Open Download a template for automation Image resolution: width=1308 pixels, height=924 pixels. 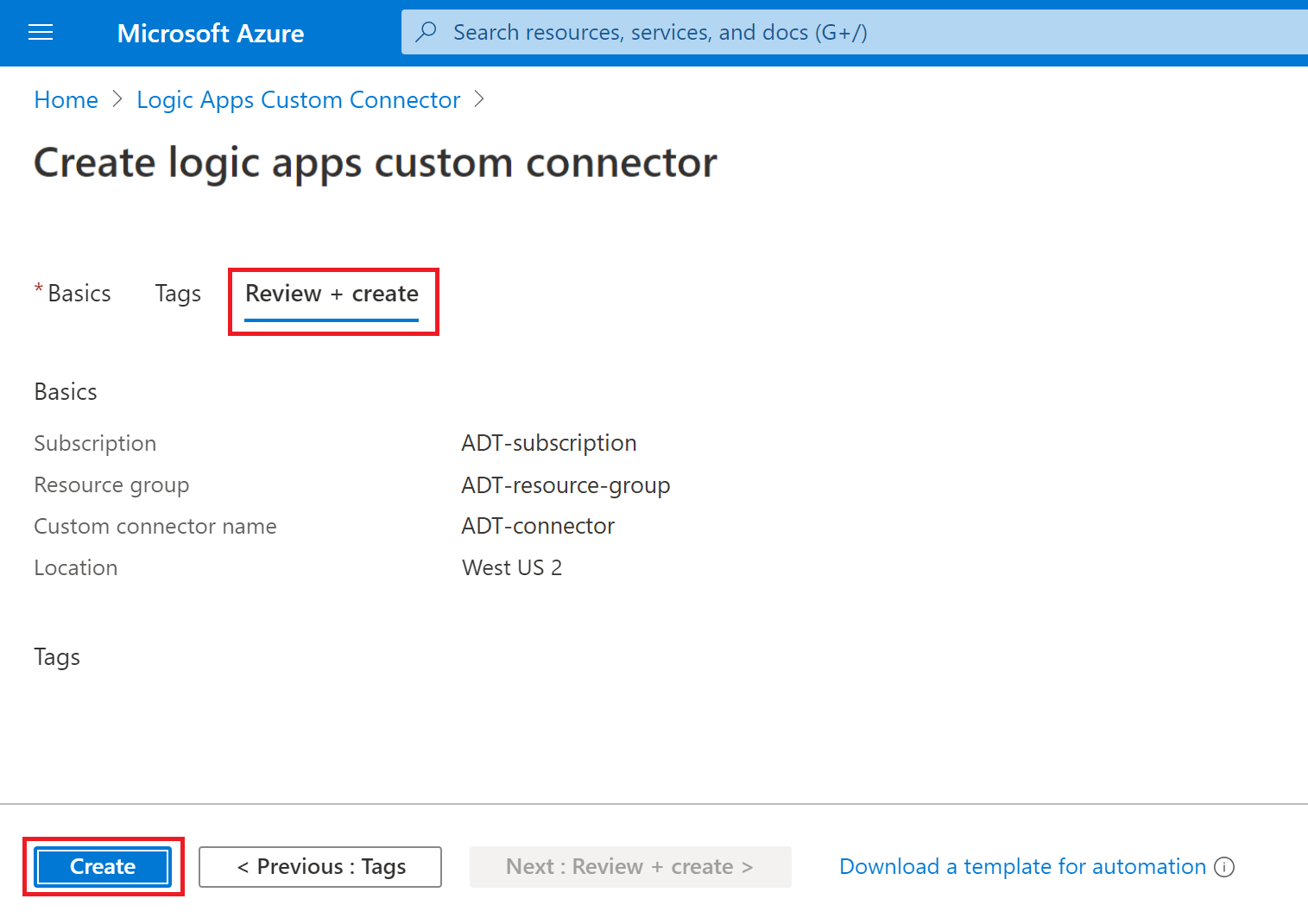coord(1021,866)
